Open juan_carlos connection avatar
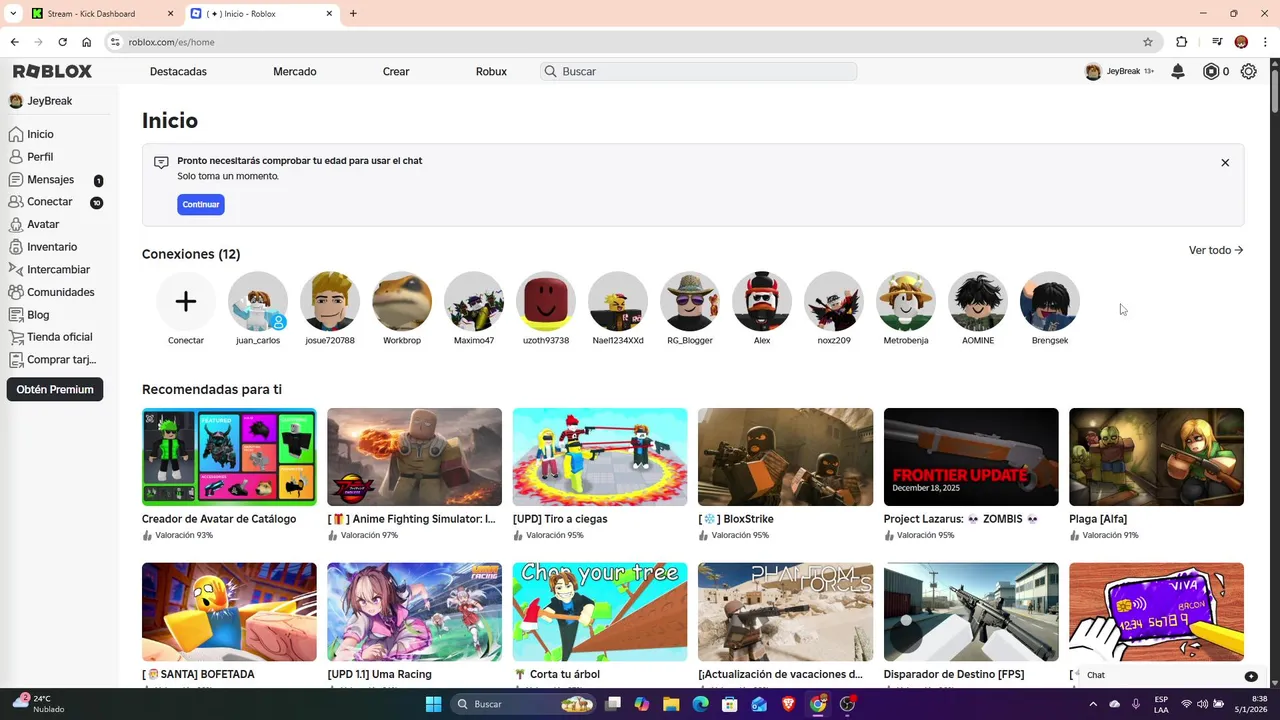Screen dimensions: 1280x720 click(258, 301)
